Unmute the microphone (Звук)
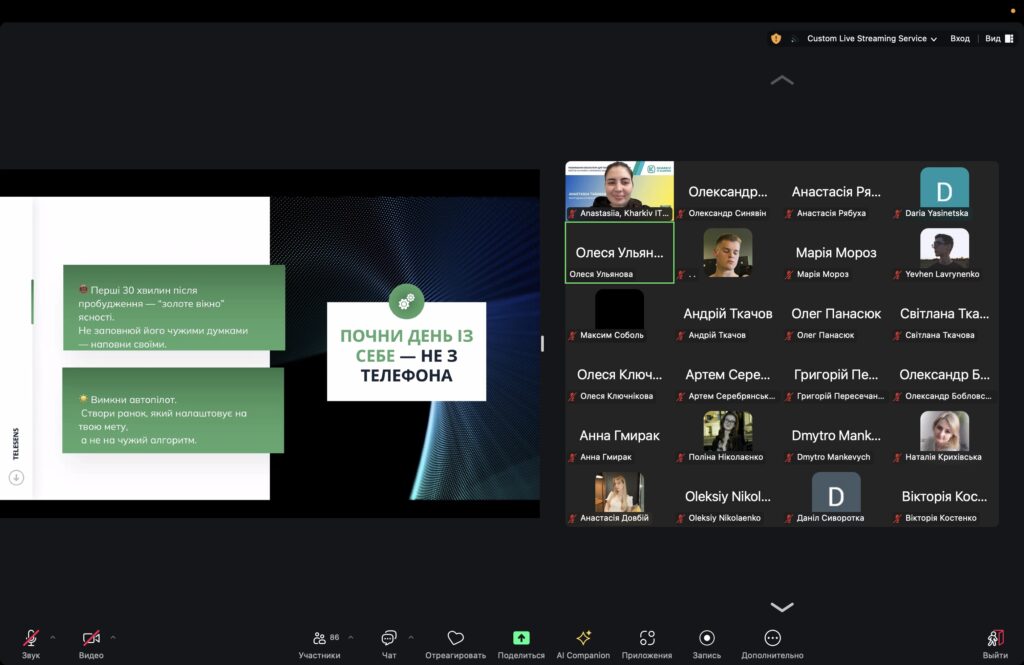 [31, 638]
